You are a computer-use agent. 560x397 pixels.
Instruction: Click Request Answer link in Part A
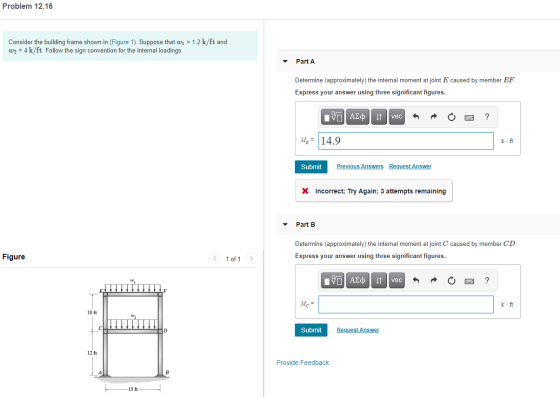point(410,166)
